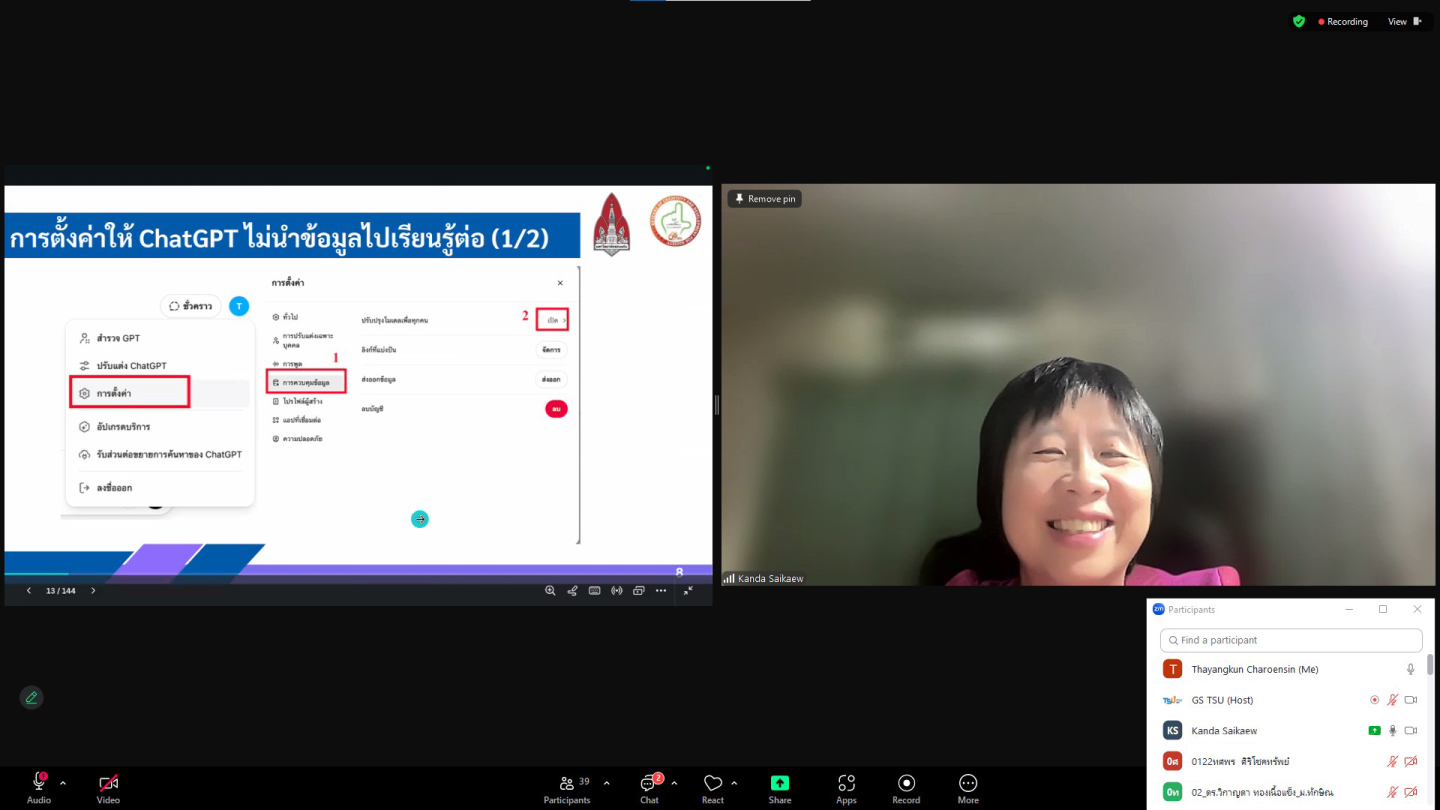
Task: Expand audio options caret next to Audio
Action: (x=63, y=783)
